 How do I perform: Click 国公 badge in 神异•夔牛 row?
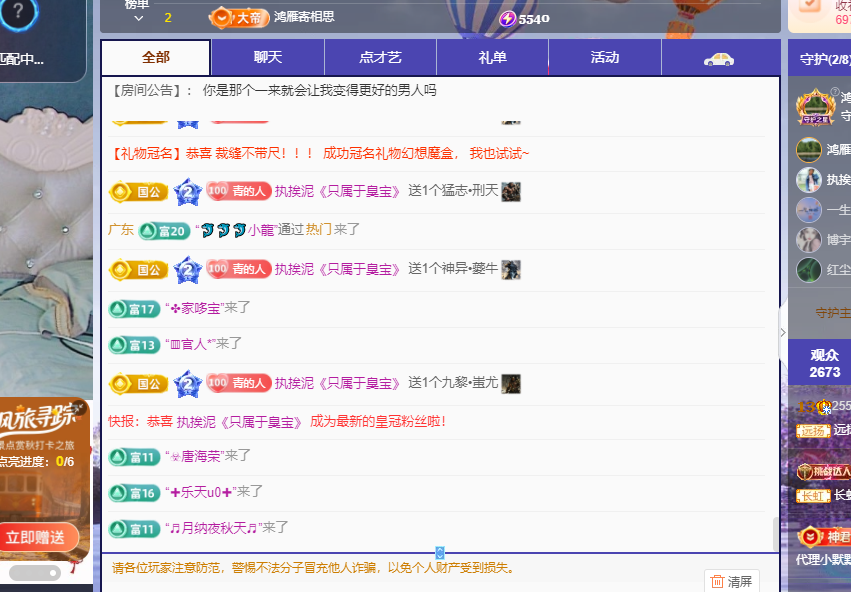click(x=138, y=270)
